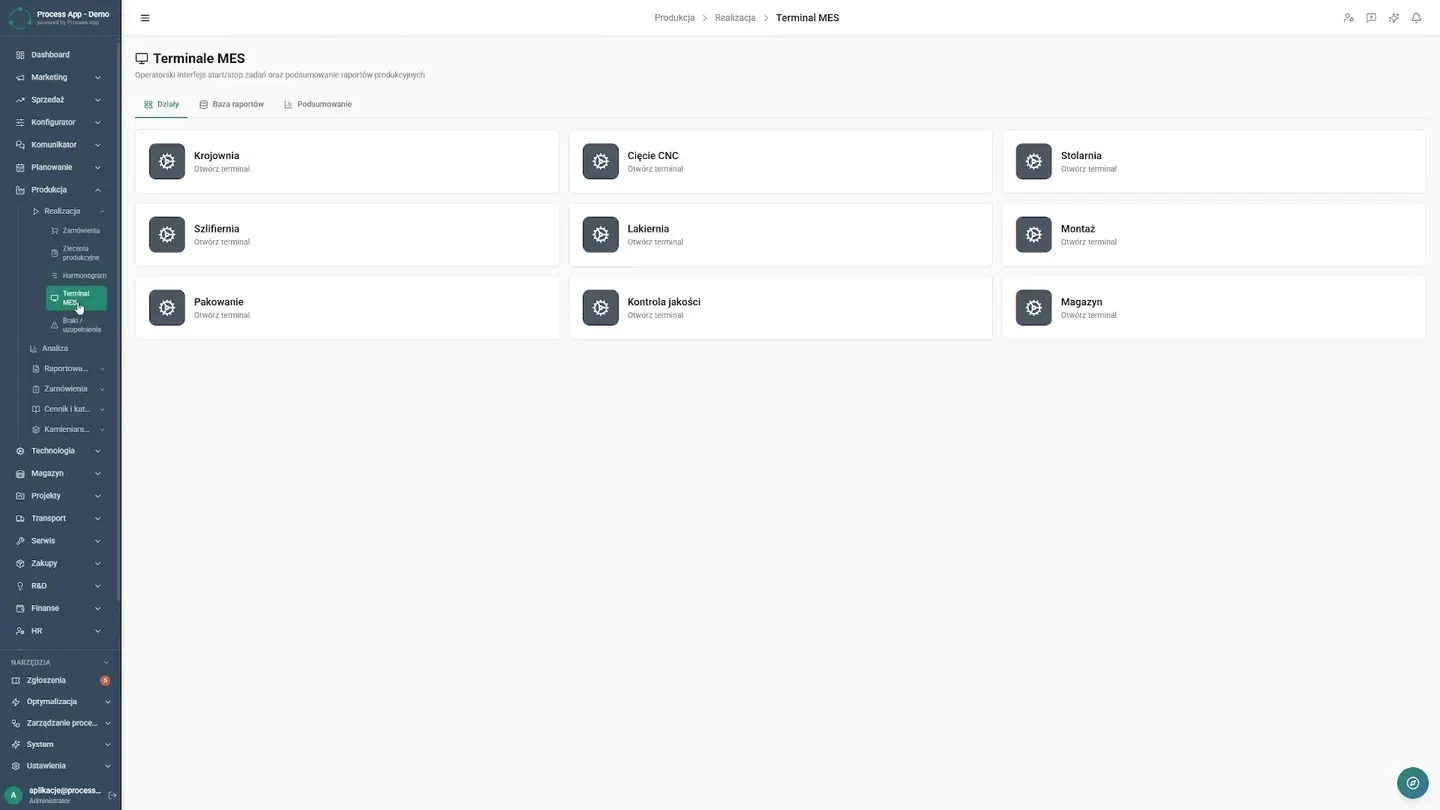Expand the Konfigurator menu chevron
This screenshot has height=810, width=1440.
[98, 122]
